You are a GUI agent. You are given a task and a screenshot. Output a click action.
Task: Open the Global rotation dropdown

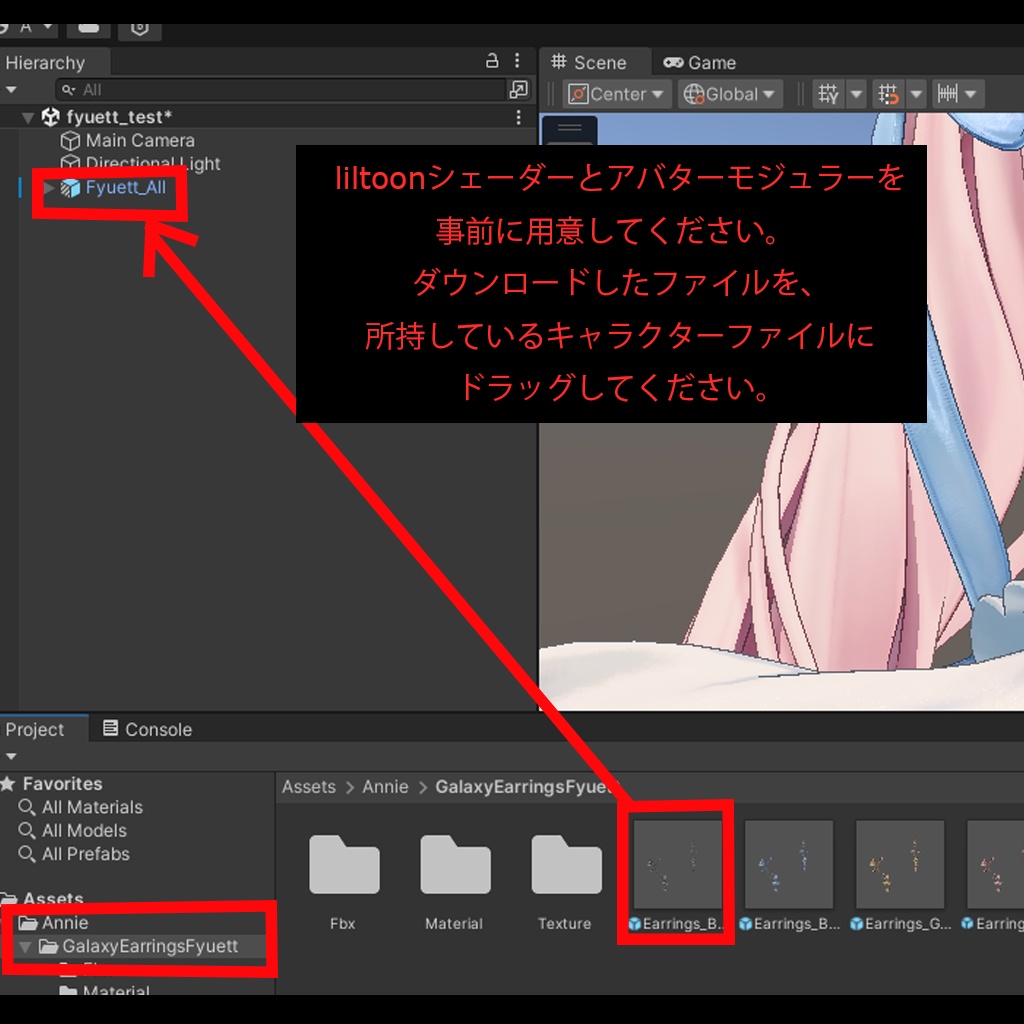[x=730, y=94]
